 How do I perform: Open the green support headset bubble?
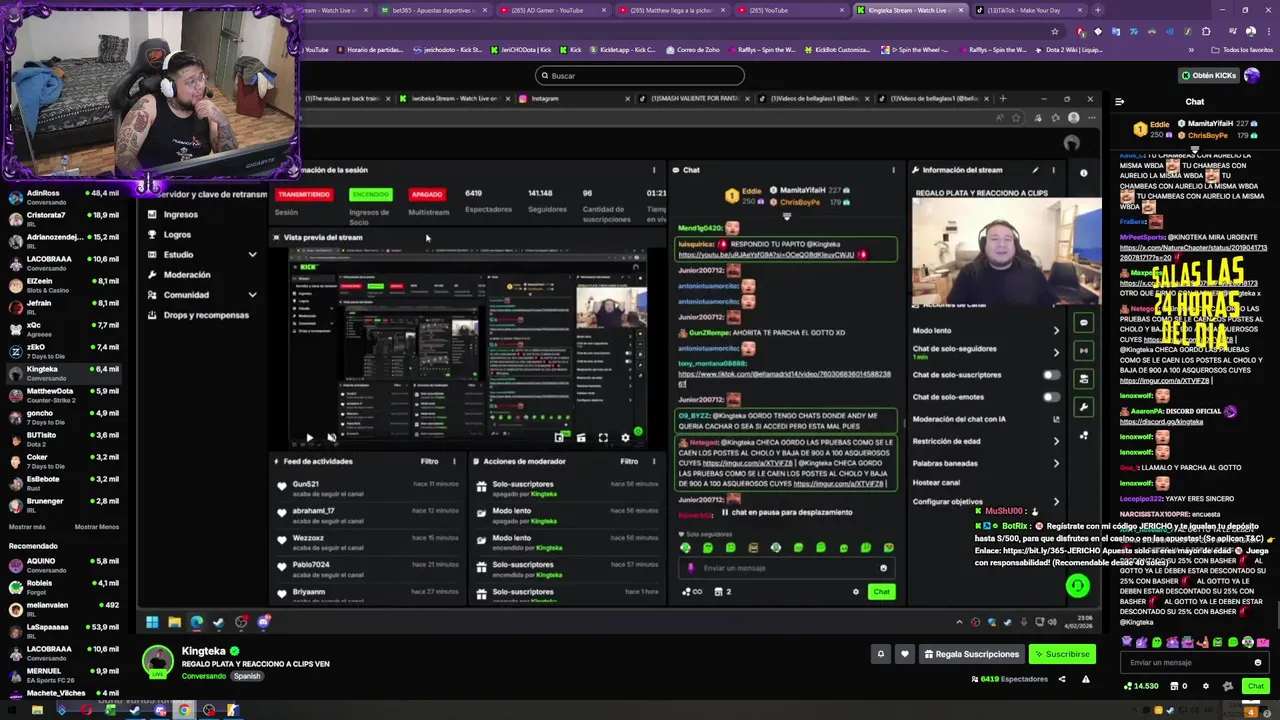pyautogui.click(x=1077, y=585)
